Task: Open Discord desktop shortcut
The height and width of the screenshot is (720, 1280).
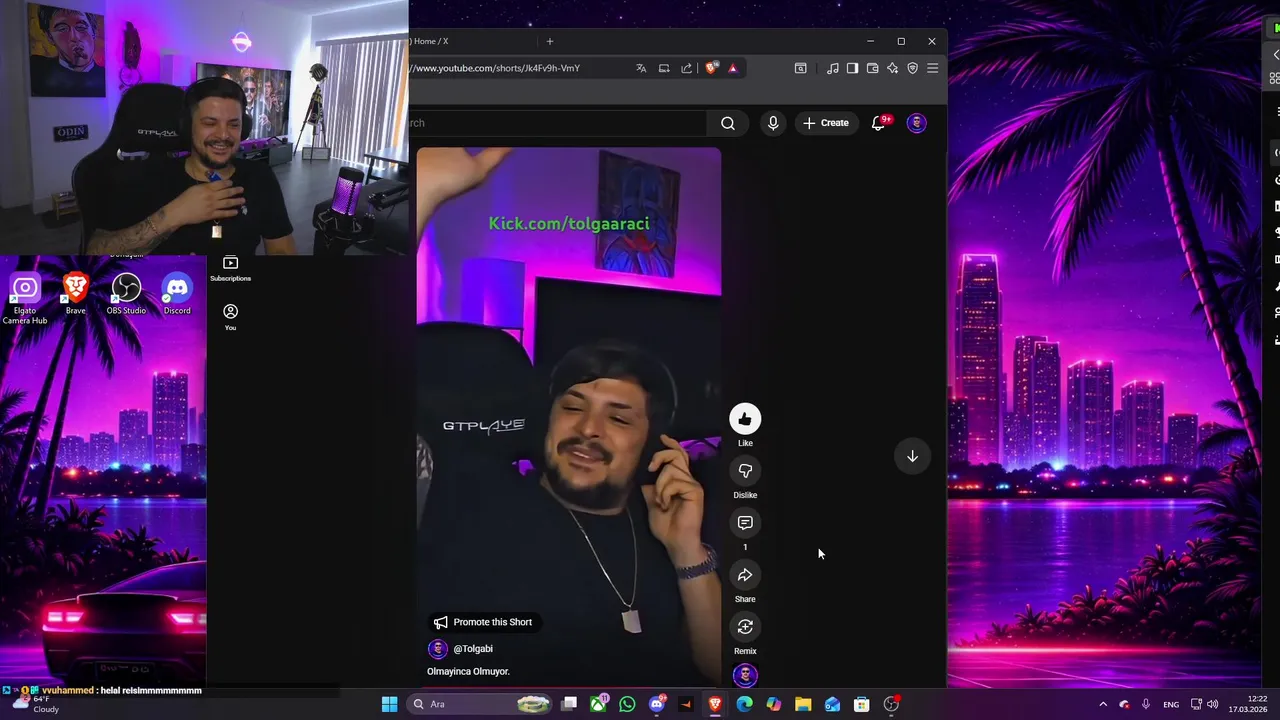Action: click(177, 295)
